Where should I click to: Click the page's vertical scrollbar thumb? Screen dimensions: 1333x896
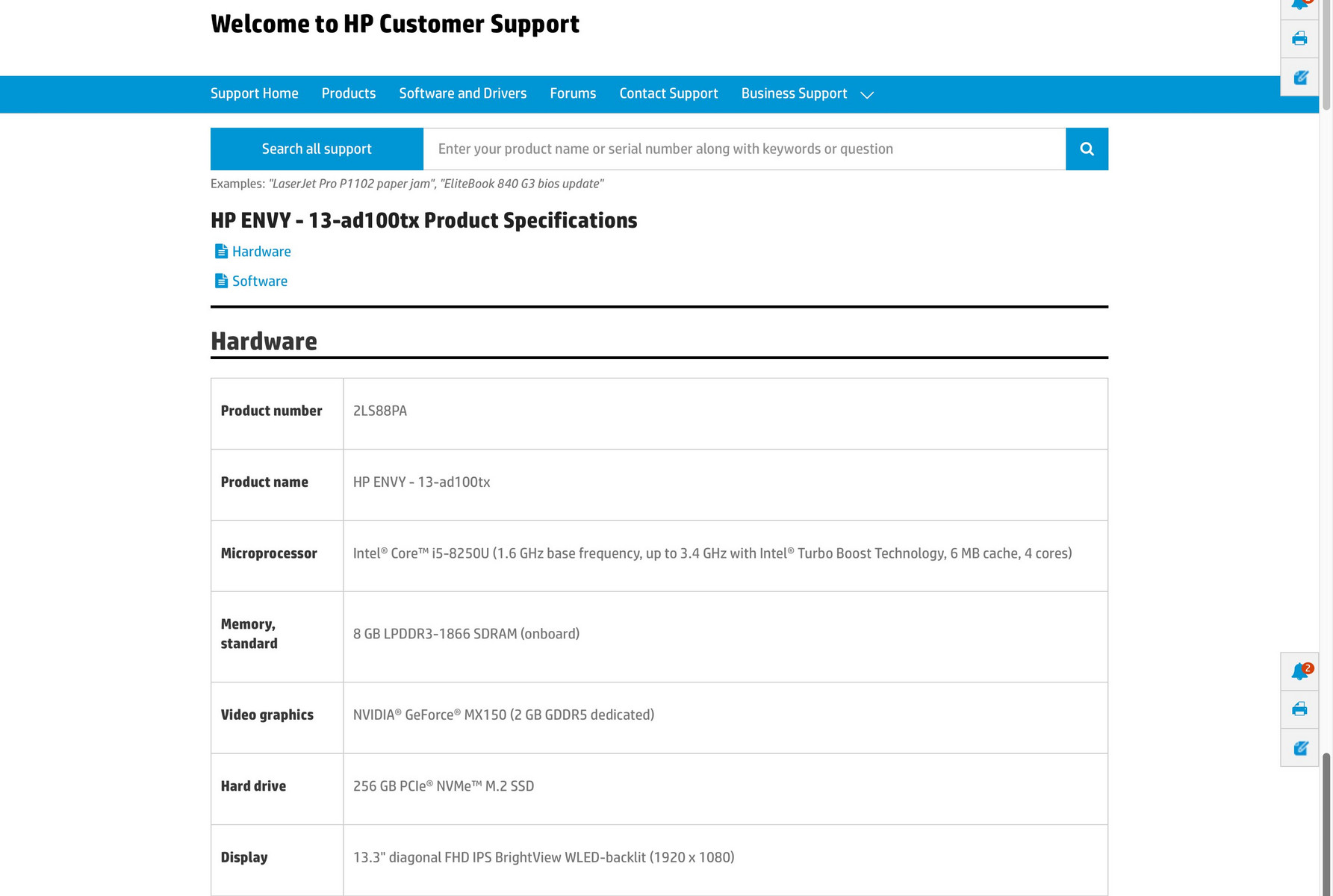(x=1326, y=821)
